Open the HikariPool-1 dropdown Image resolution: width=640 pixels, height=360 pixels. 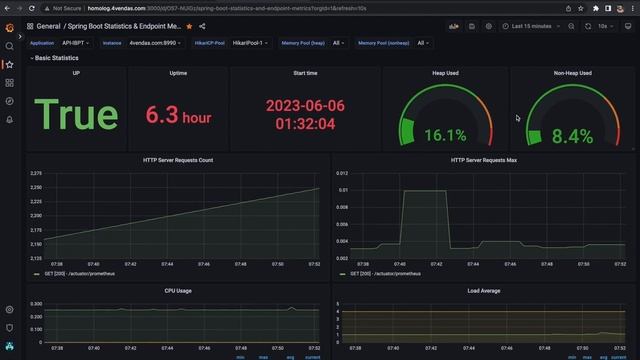coord(250,43)
